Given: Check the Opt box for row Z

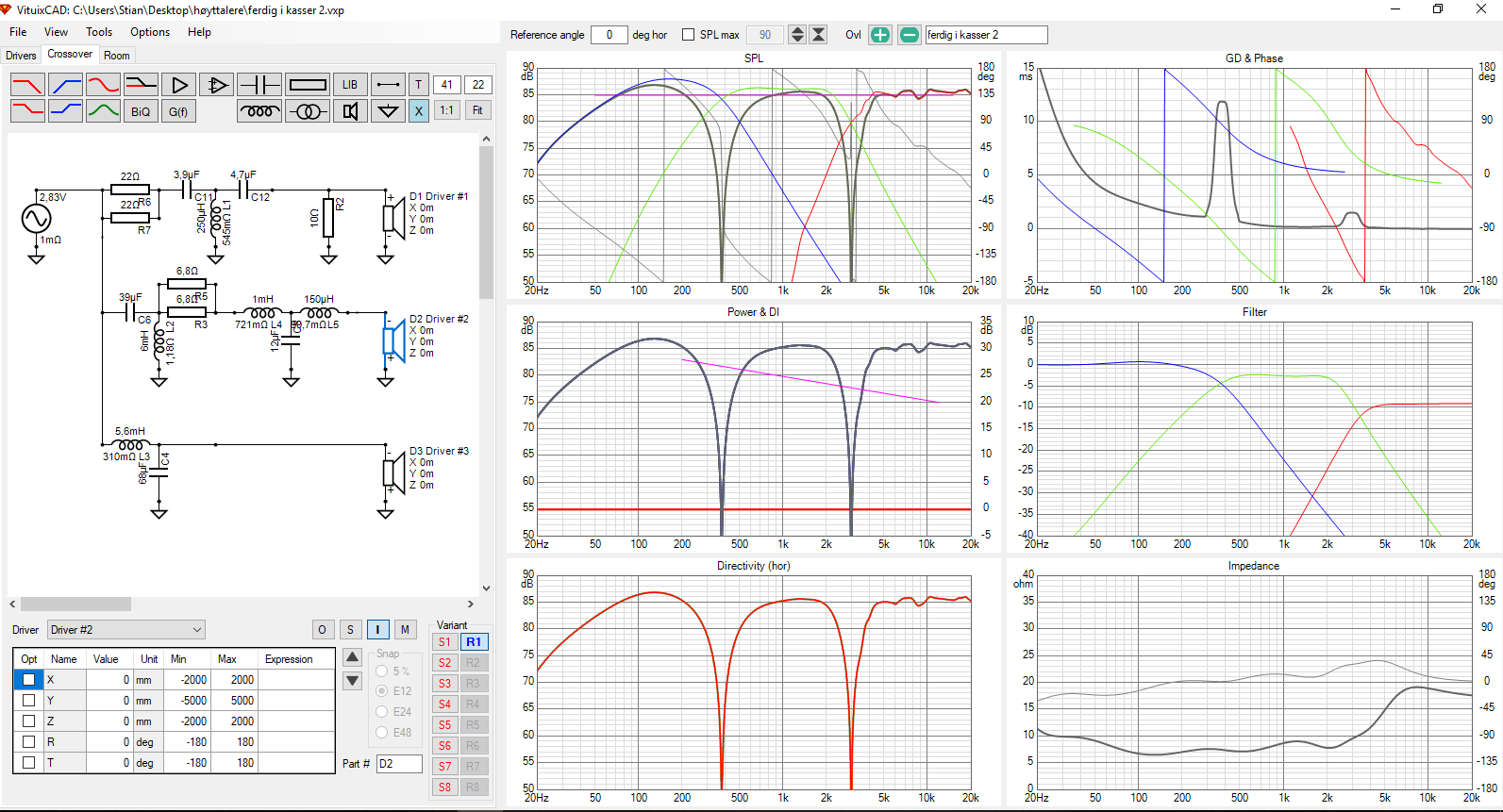Looking at the screenshot, I should [x=28, y=721].
